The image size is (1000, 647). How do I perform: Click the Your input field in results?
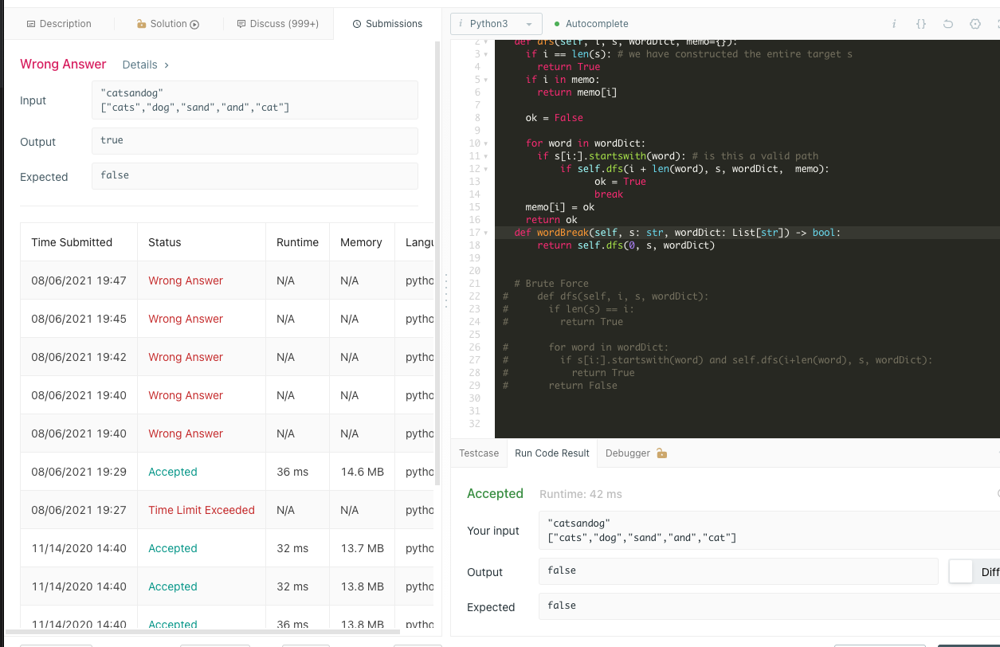pos(769,530)
